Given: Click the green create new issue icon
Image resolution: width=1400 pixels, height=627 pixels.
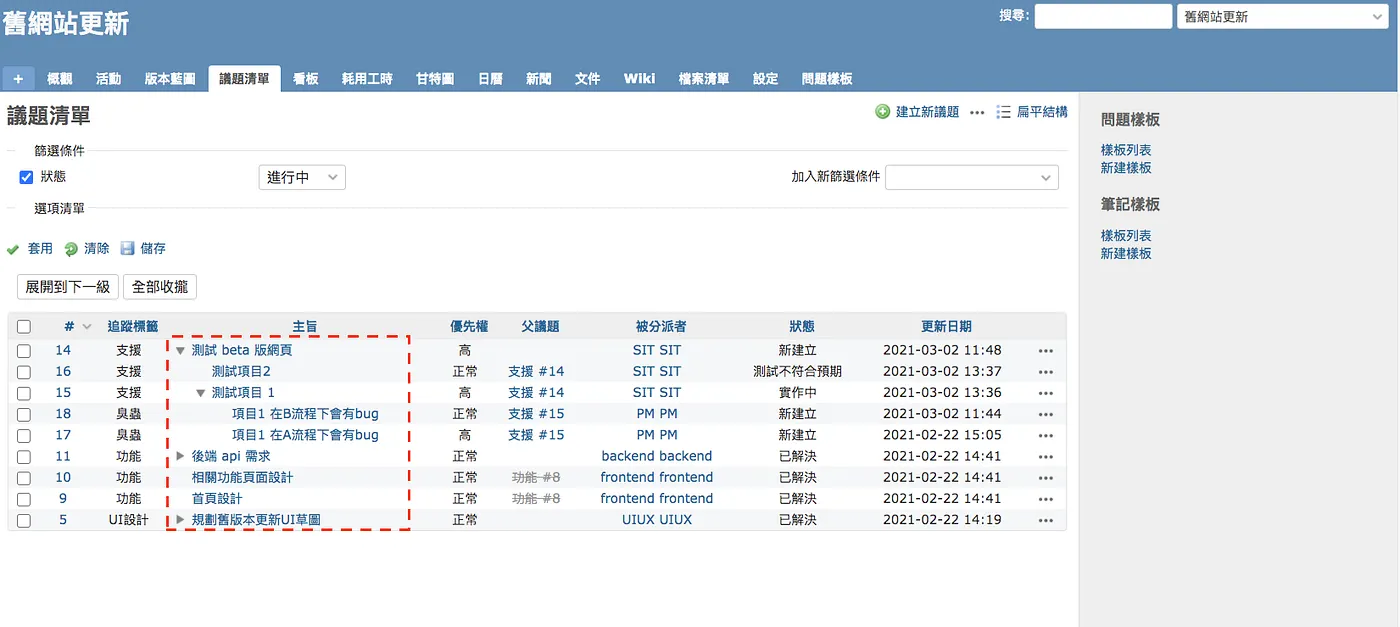Looking at the screenshot, I should pyautogui.click(x=883, y=112).
